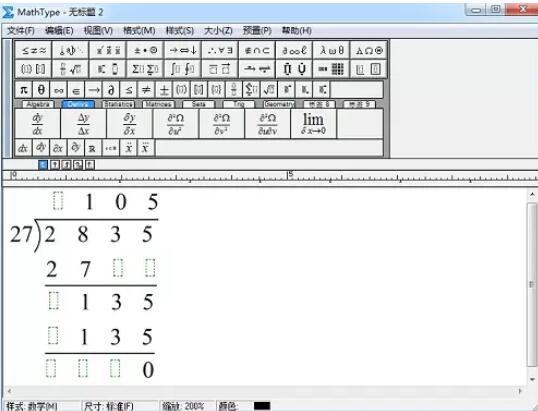Insert the right arrow symbol in small bar
This screenshot has height=411, width=538.
point(94,90)
